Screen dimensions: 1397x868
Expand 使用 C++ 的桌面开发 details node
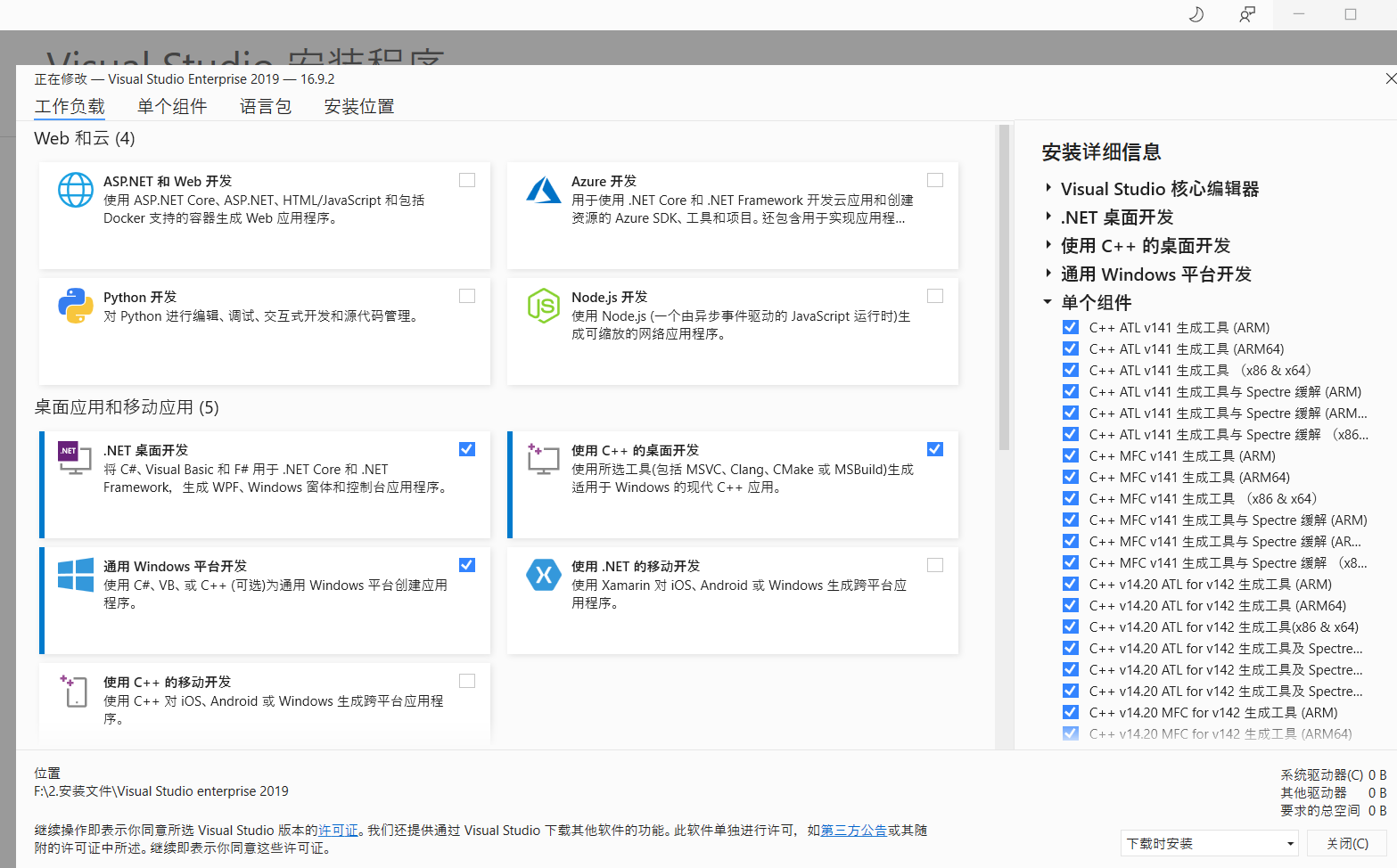[1048, 245]
